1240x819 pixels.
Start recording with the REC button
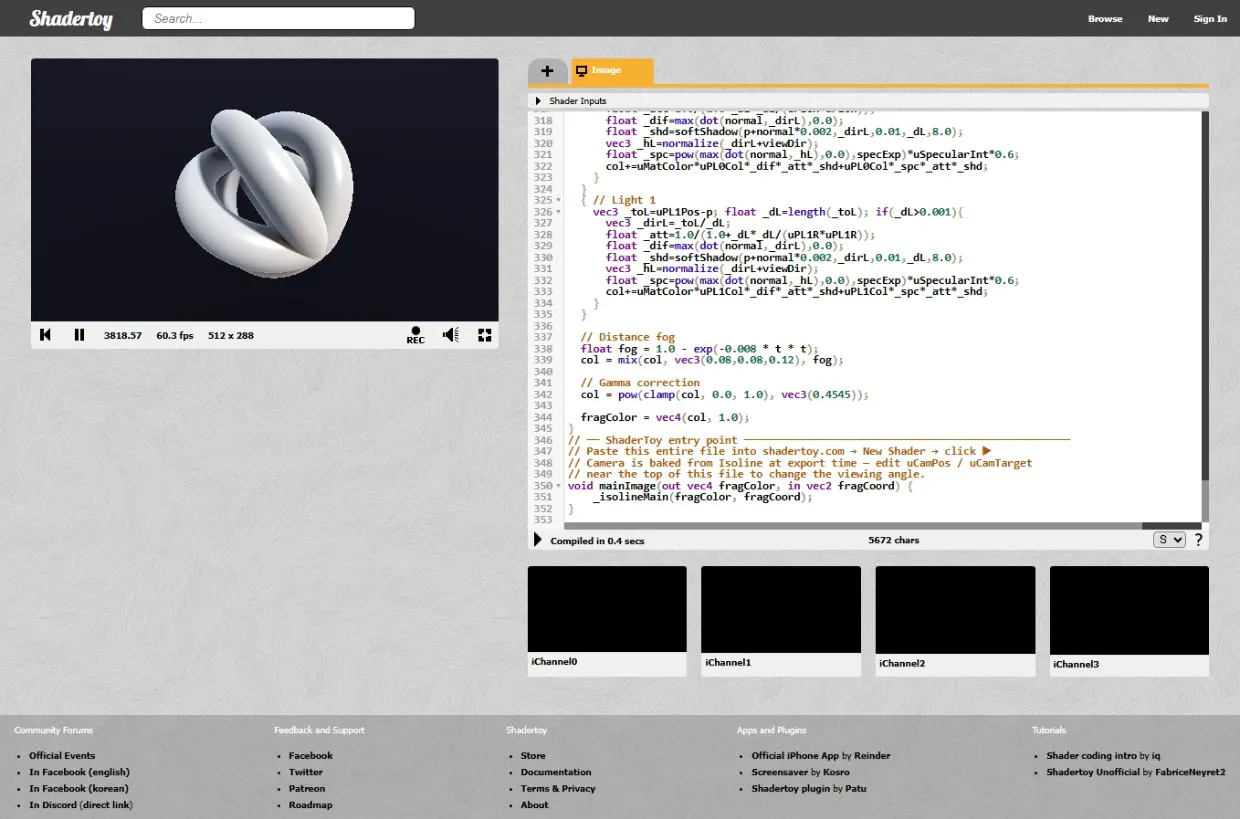(415, 335)
